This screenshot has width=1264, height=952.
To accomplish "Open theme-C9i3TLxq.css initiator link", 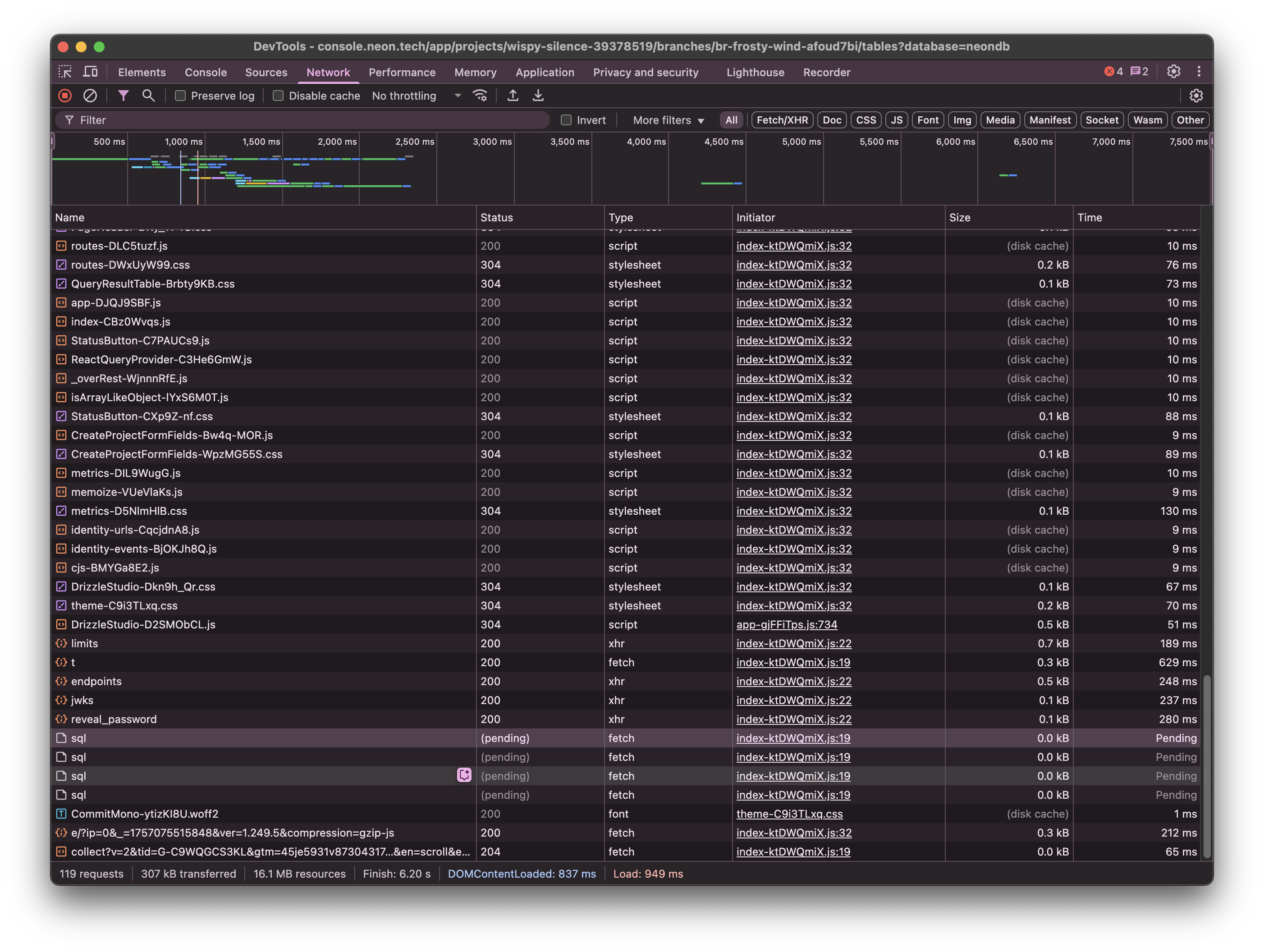I will pos(789,814).
